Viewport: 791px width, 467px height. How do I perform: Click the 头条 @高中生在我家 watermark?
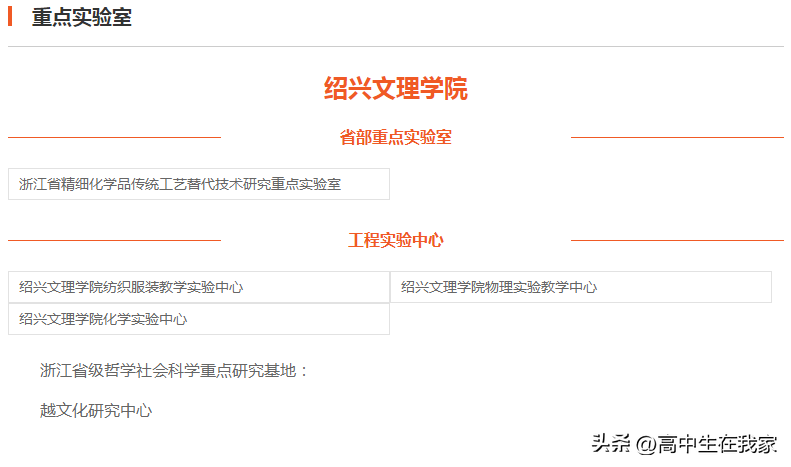pos(684,444)
